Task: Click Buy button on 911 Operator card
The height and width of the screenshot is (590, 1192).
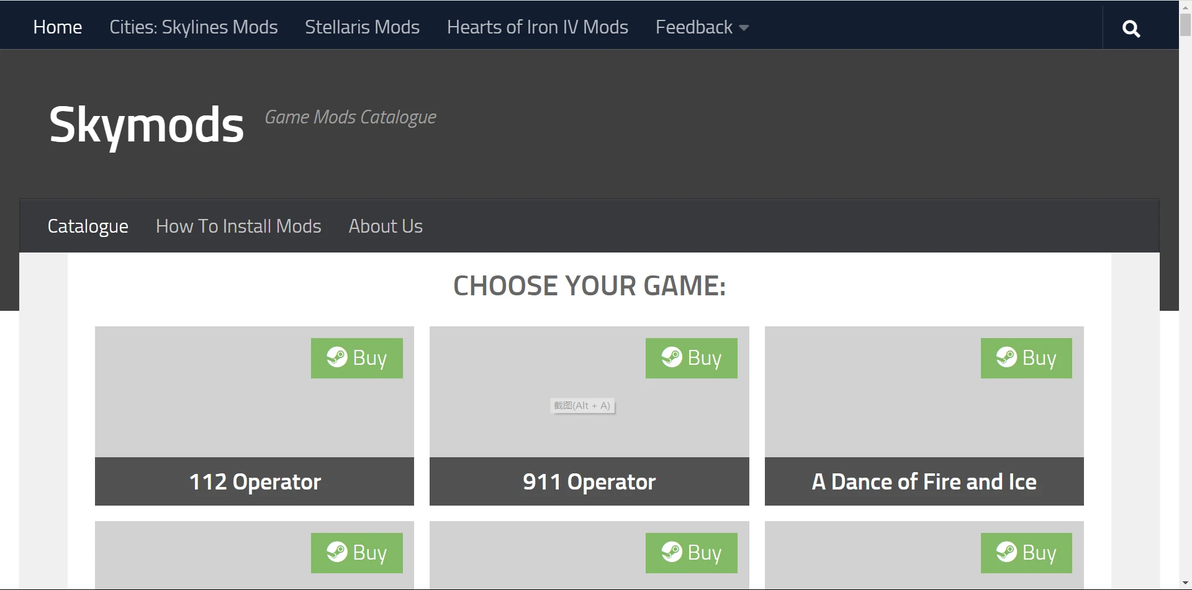Action: [691, 358]
